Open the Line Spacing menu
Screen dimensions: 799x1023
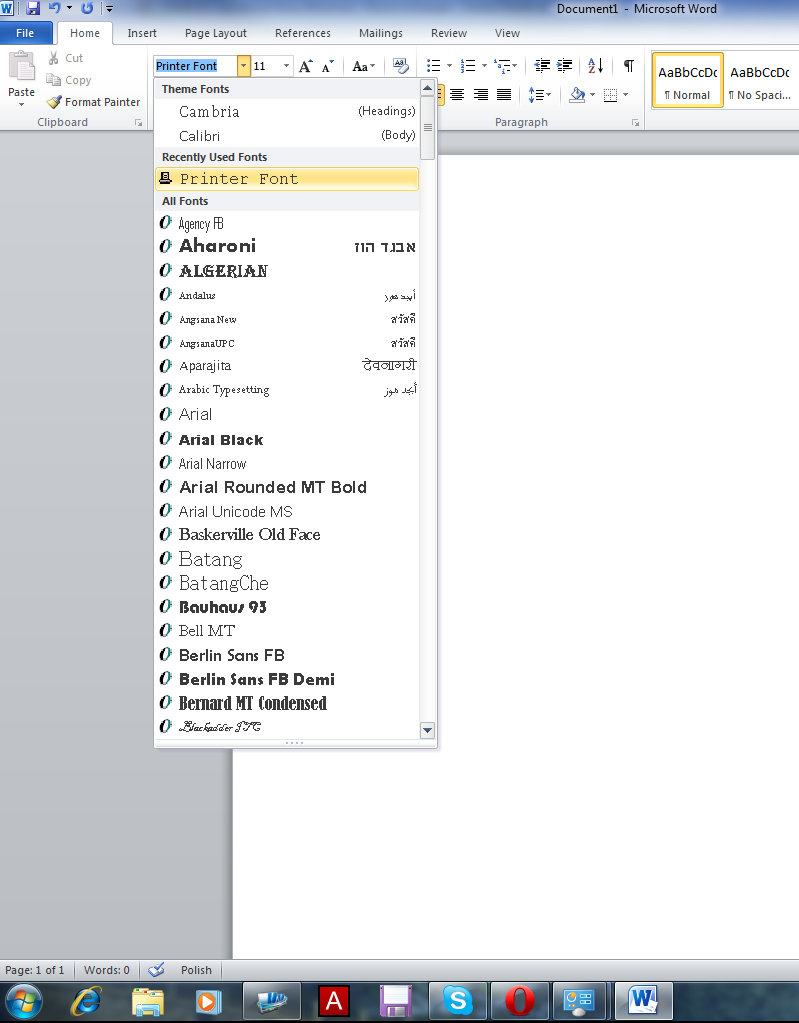[539, 95]
